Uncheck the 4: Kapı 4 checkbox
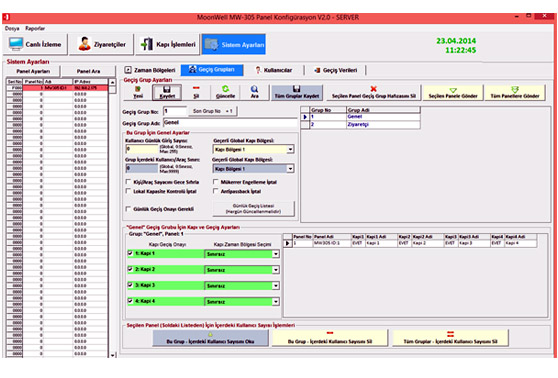Screen dimensions: 558x378 point(130,301)
